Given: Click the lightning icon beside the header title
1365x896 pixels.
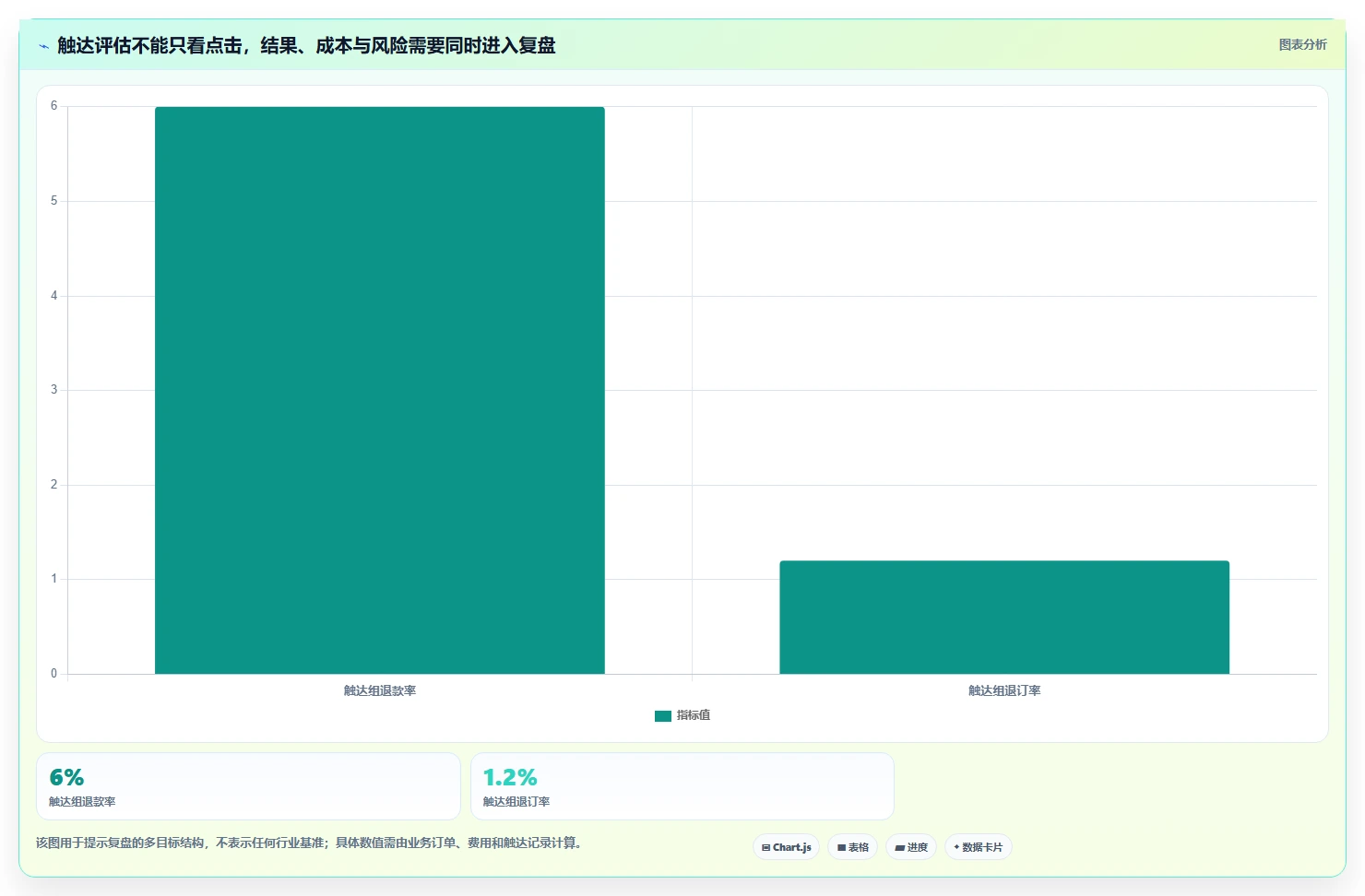Looking at the screenshot, I should 43,46.
